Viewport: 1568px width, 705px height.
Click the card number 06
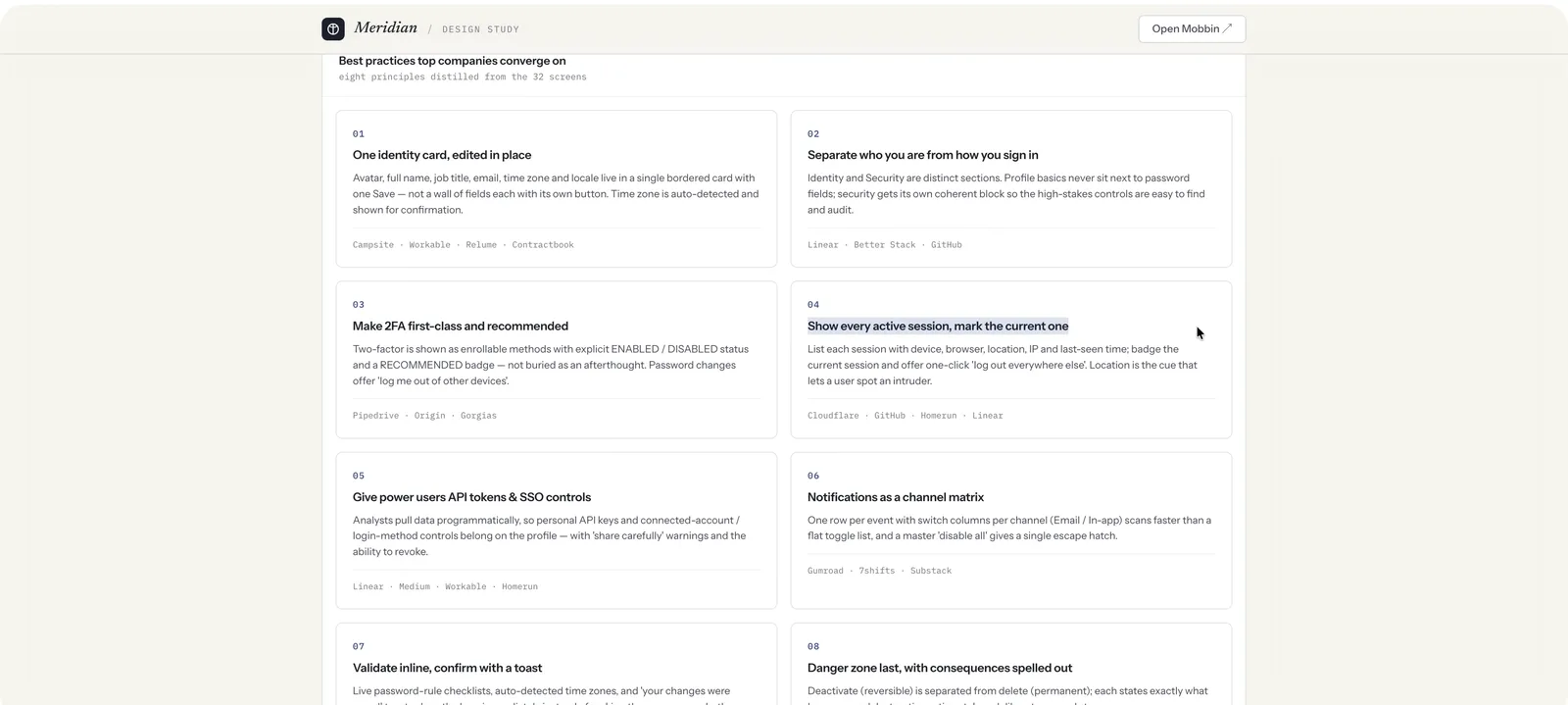[813, 476]
